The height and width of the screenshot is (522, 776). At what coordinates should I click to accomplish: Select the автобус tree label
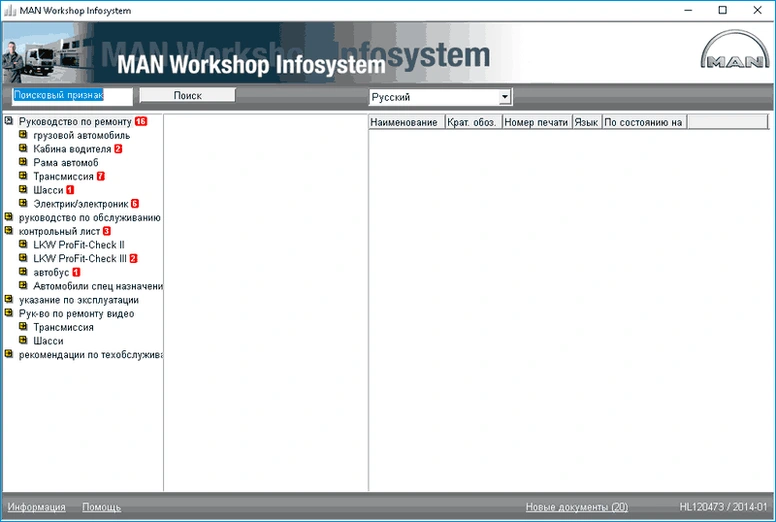click(51, 273)
